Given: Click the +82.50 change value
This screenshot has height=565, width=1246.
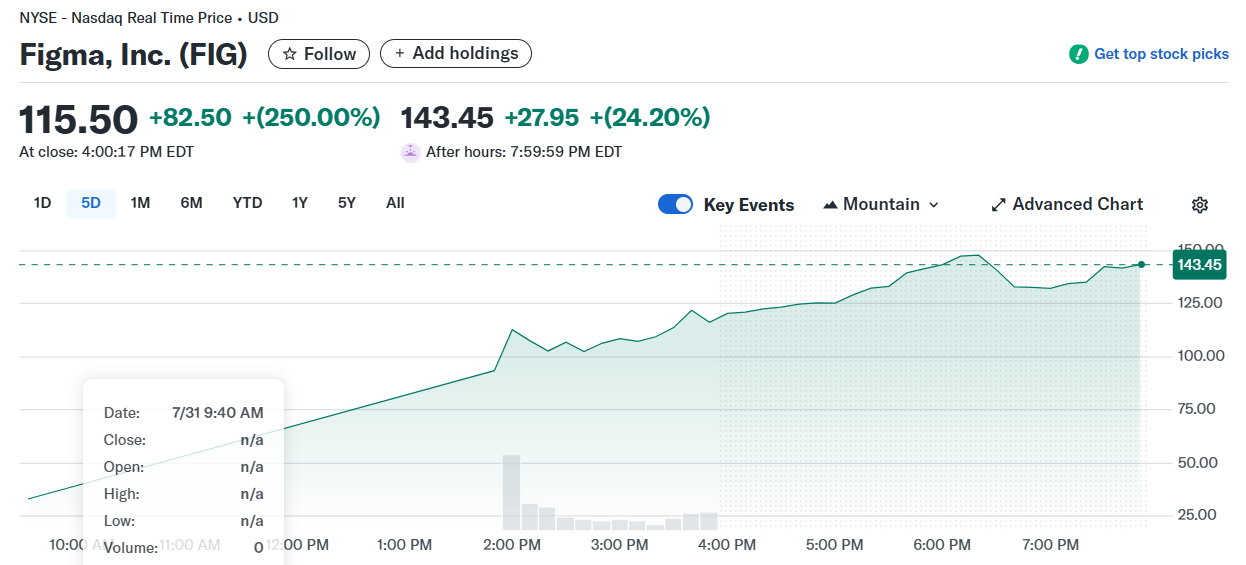Looking at the screenshot, I should [190, 118].
